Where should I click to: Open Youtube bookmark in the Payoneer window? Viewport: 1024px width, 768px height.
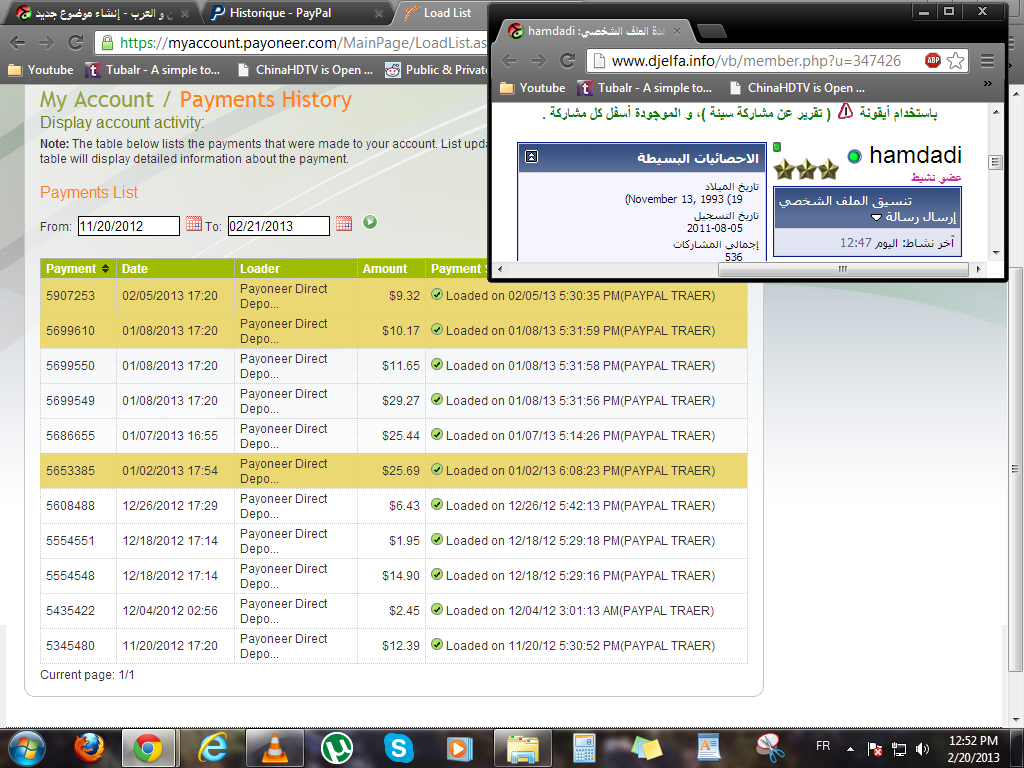[x=40, y=70]
